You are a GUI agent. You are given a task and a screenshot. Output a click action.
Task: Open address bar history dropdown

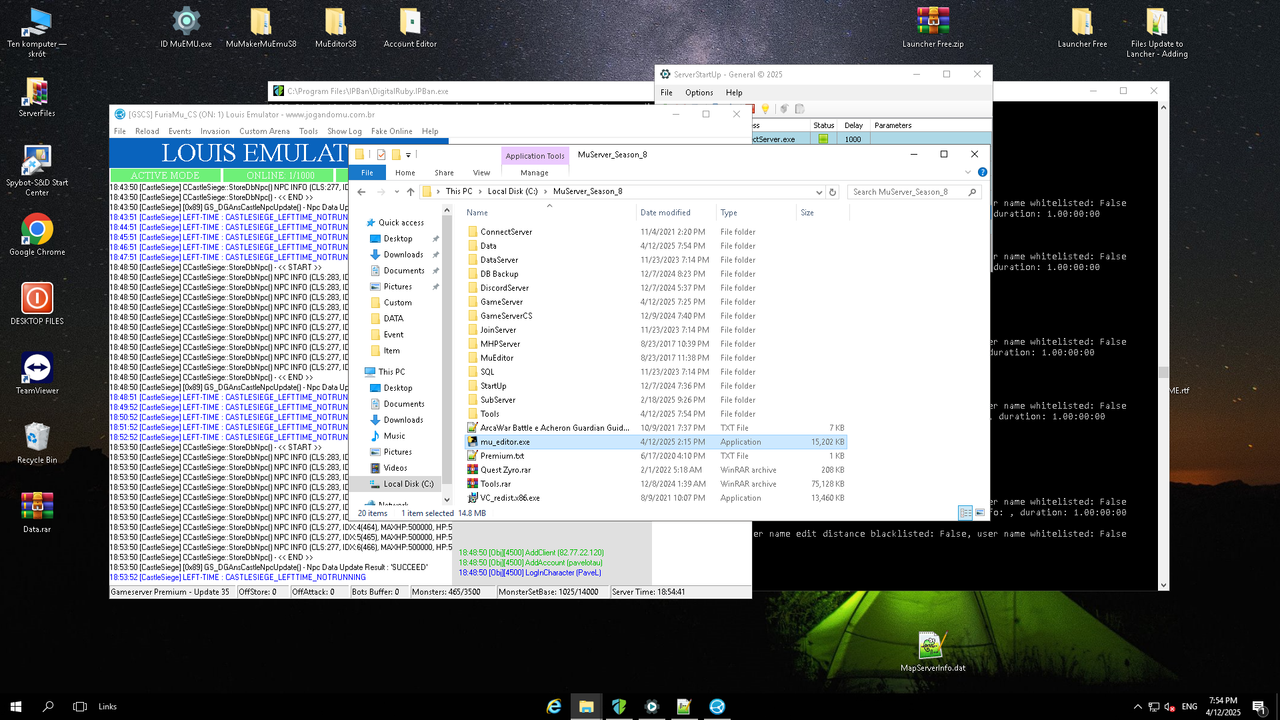(819, 191)
